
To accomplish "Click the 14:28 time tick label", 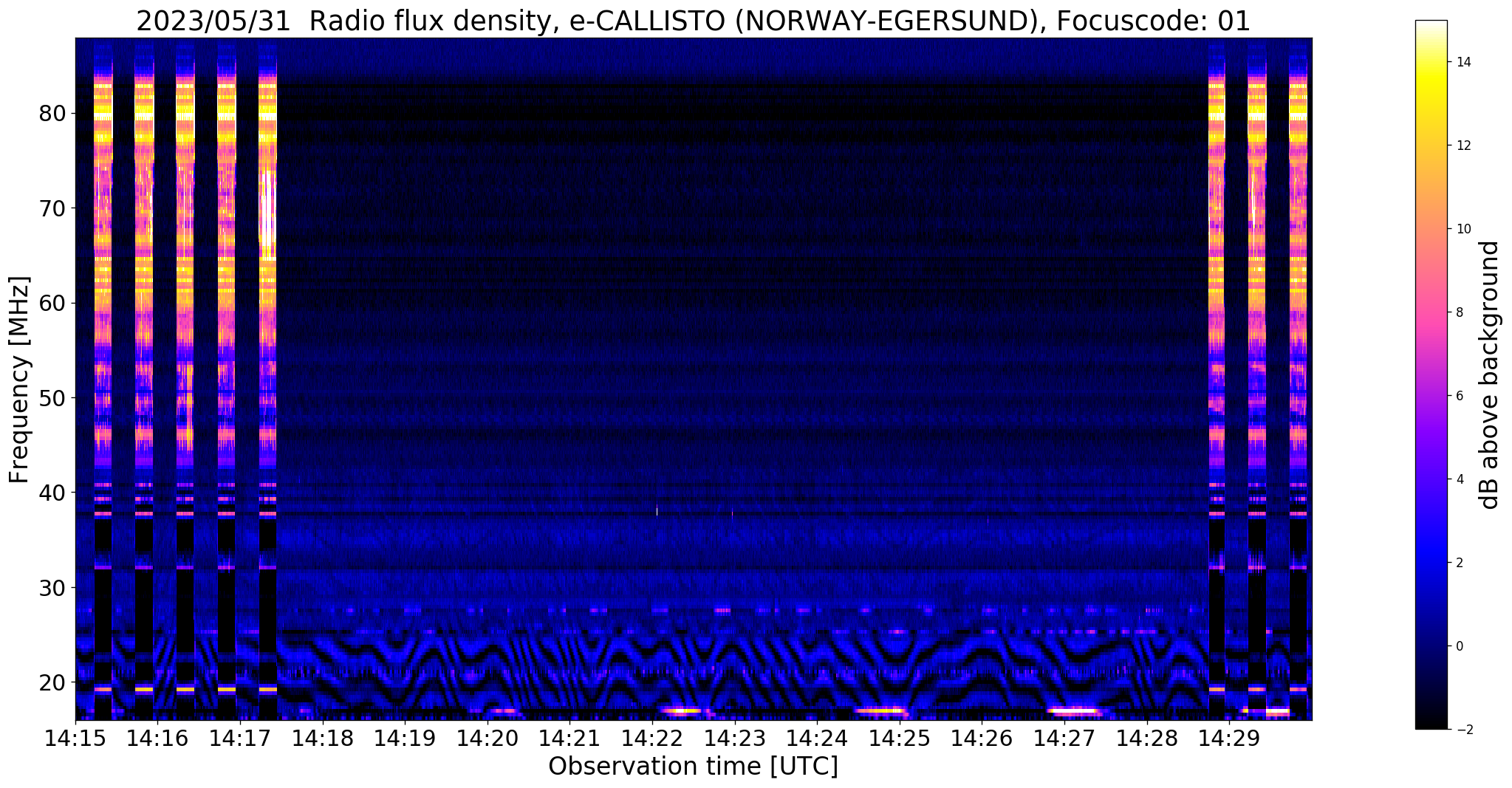I will point(1147,739).
